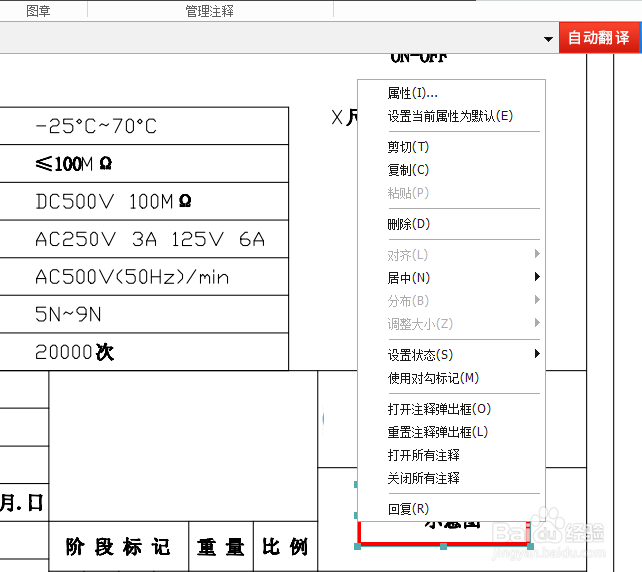Expand the 设置状态(S) submenu
This screenshot has width=642, height=572.
coord(451,355)
